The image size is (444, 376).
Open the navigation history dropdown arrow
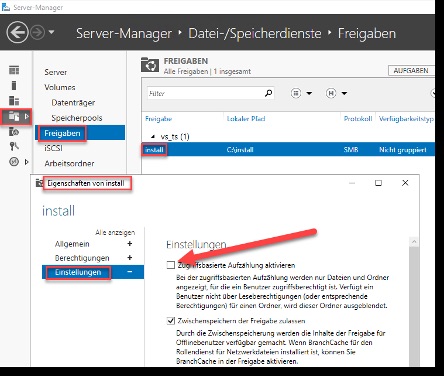click(x=51, y=32)
